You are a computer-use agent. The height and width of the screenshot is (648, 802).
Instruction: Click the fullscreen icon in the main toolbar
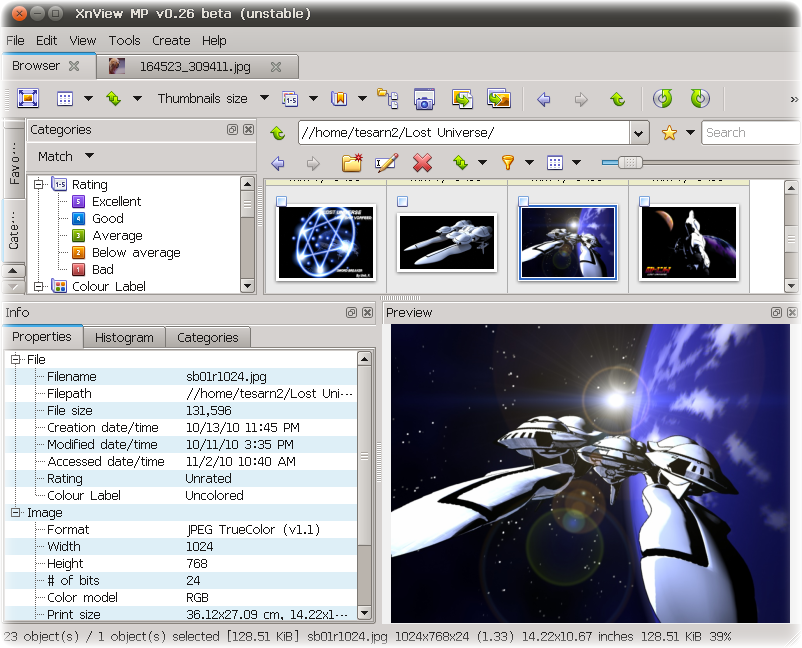[x=27, y=99]
